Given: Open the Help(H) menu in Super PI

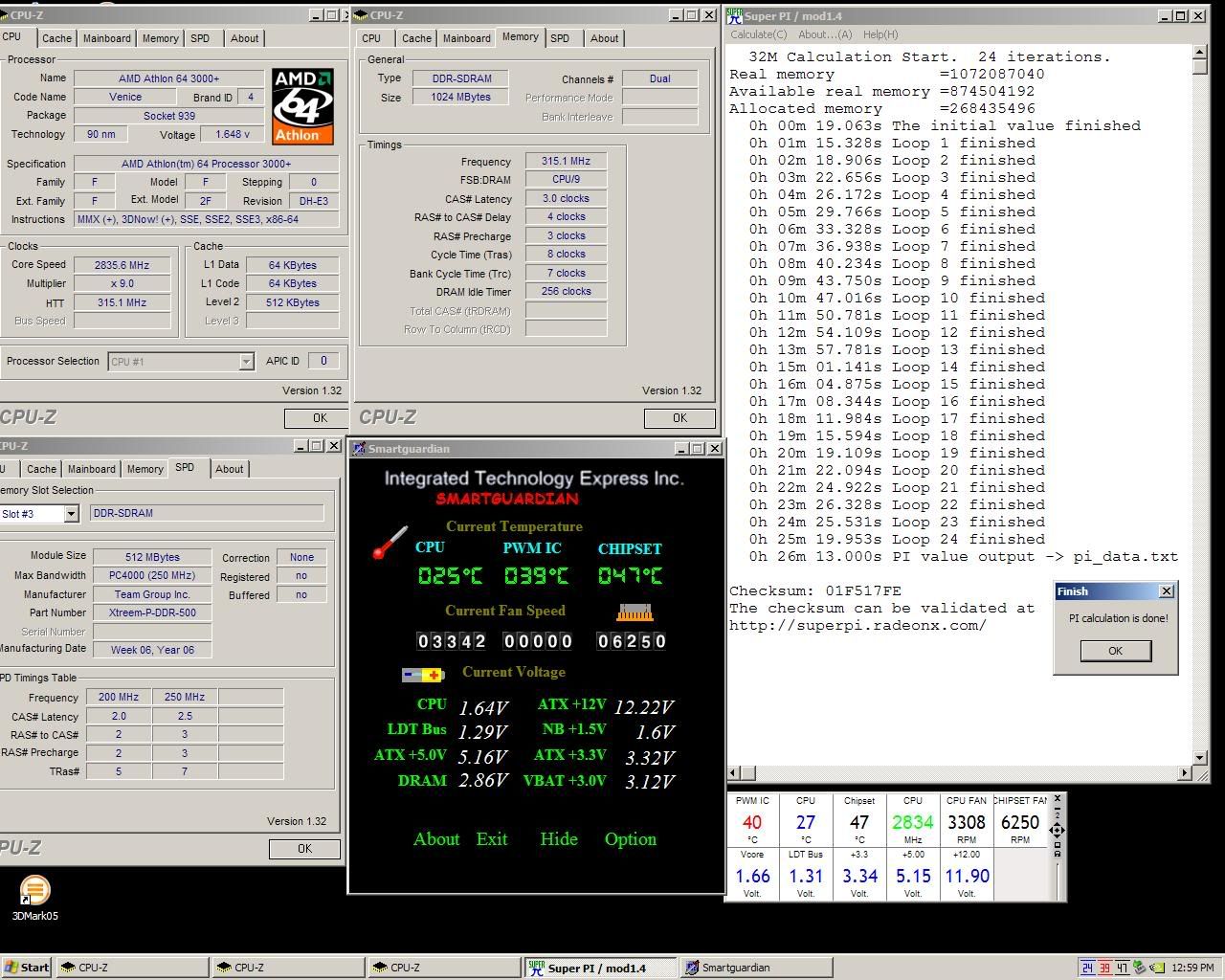Looking at the screenshot, I should 880,34.
